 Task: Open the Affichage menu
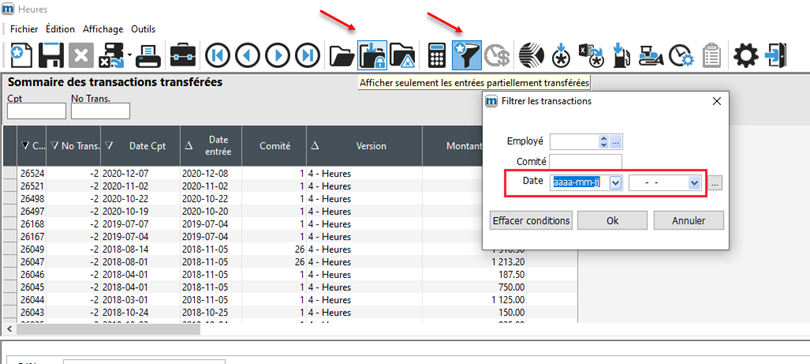103,29
